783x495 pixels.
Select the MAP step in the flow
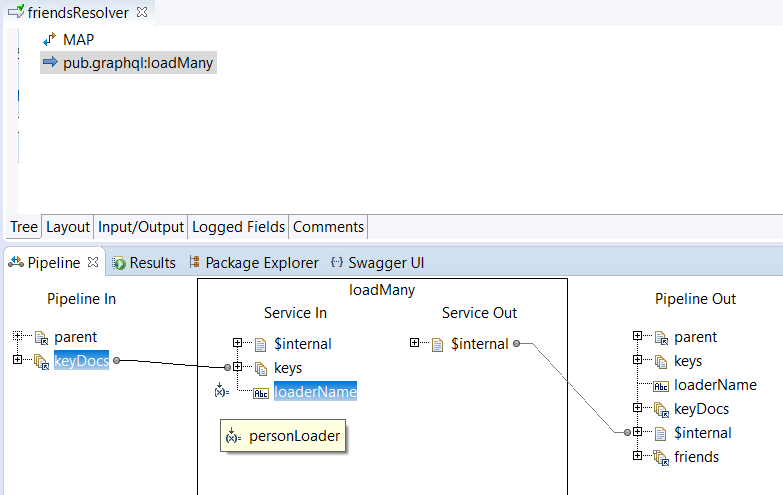tap(78, 39)
